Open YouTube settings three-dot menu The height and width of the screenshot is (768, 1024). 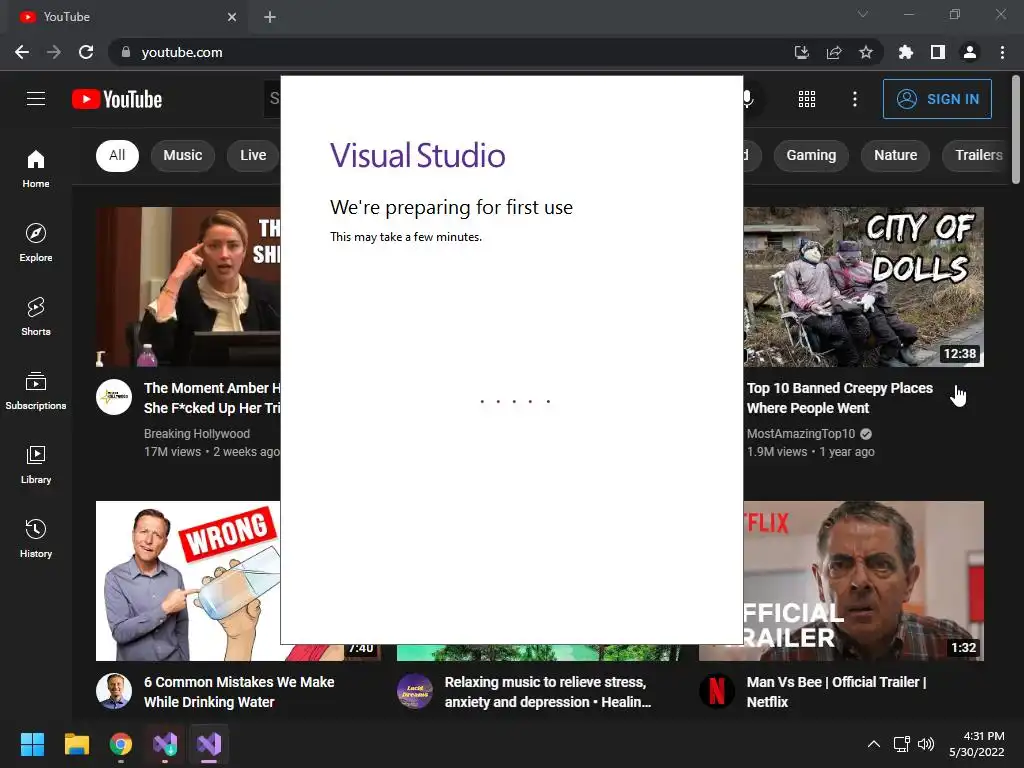[x=854, y=99]
